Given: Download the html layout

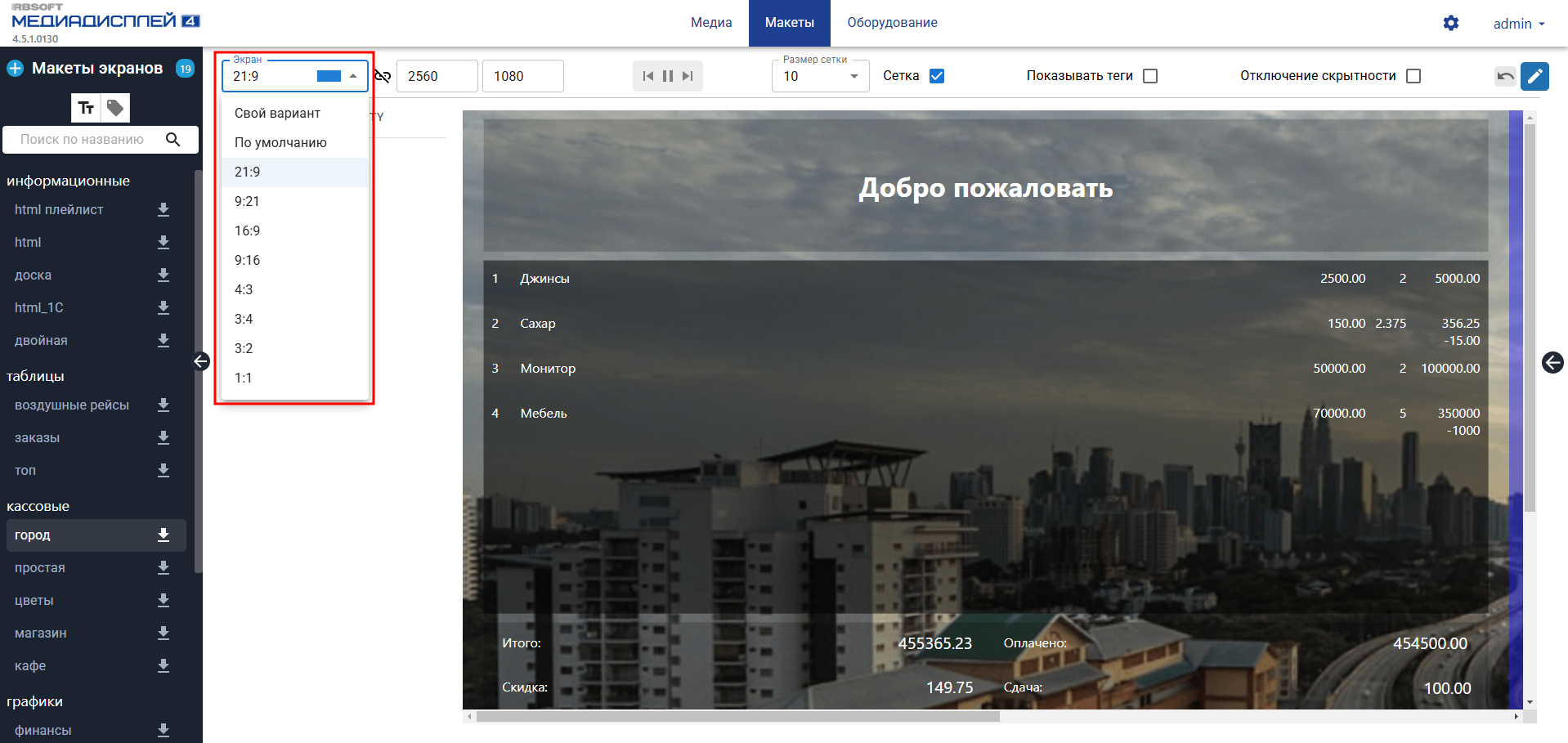Looking at the screenshot, I should (164, 243).
